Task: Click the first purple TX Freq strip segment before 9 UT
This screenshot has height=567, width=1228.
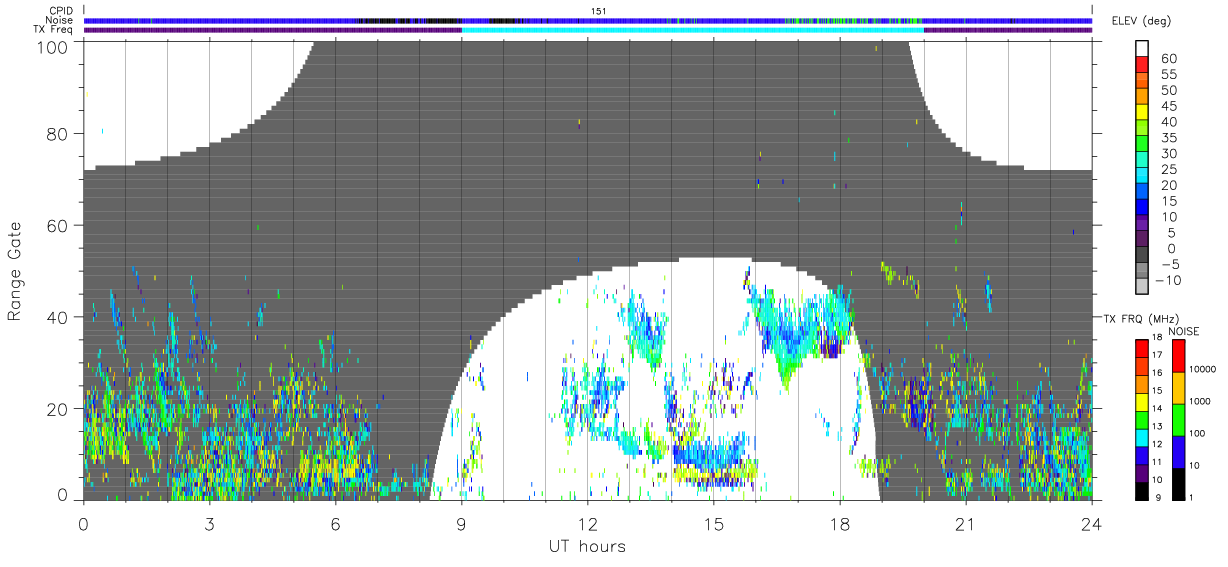Action: (272, 30)
